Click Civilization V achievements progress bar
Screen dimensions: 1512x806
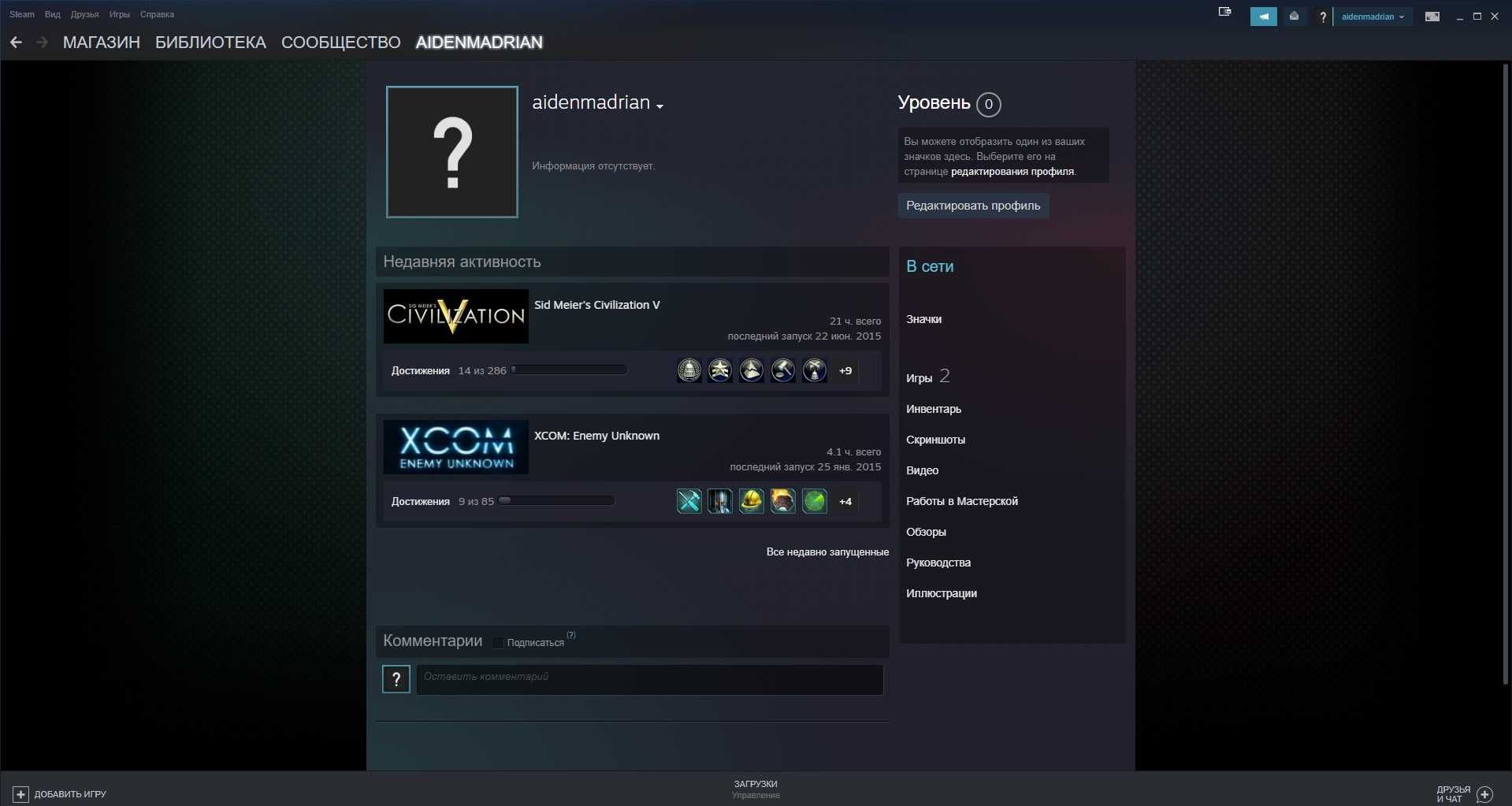pos(569,370)
